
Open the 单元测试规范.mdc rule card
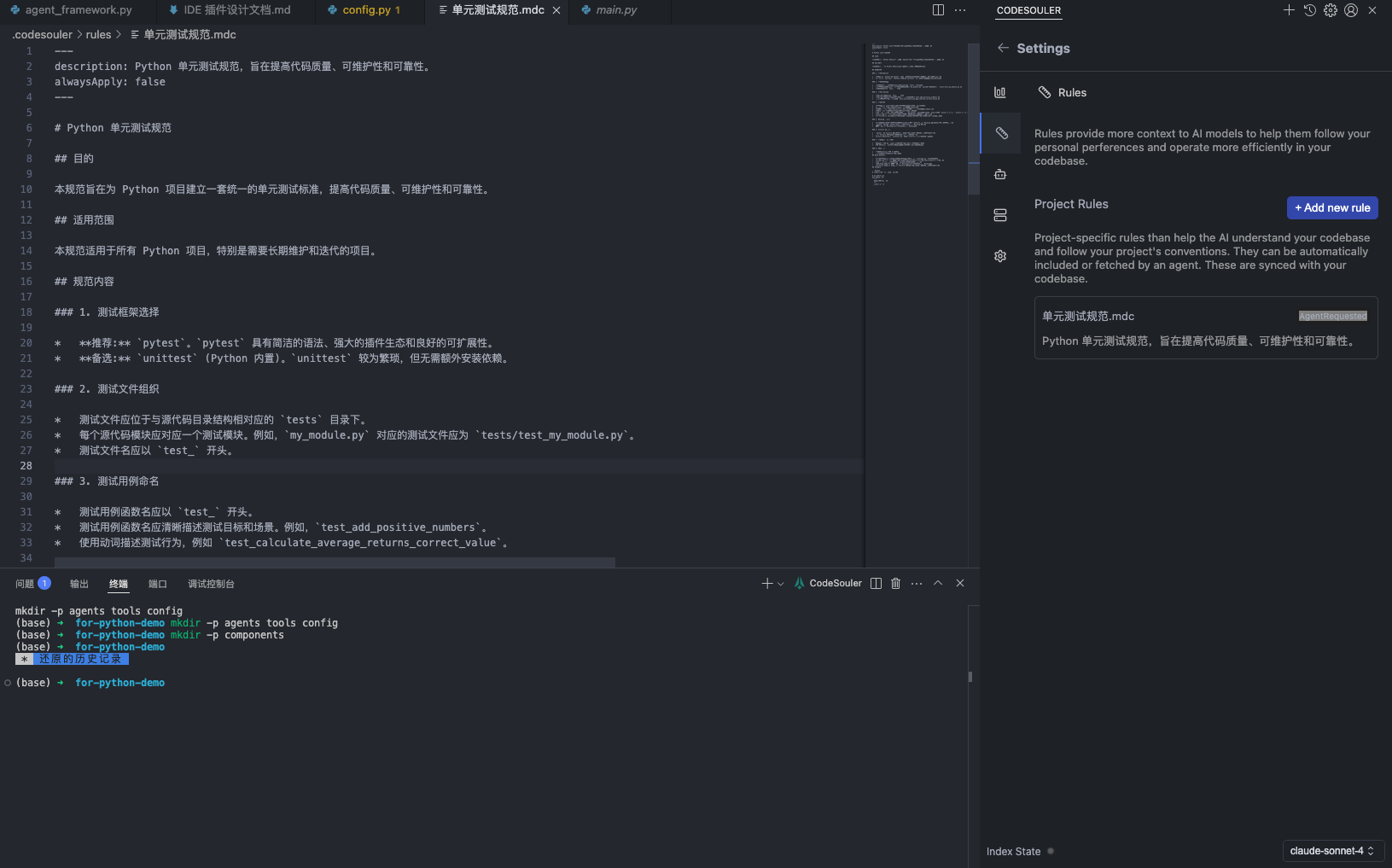[x=1205, y=328]
